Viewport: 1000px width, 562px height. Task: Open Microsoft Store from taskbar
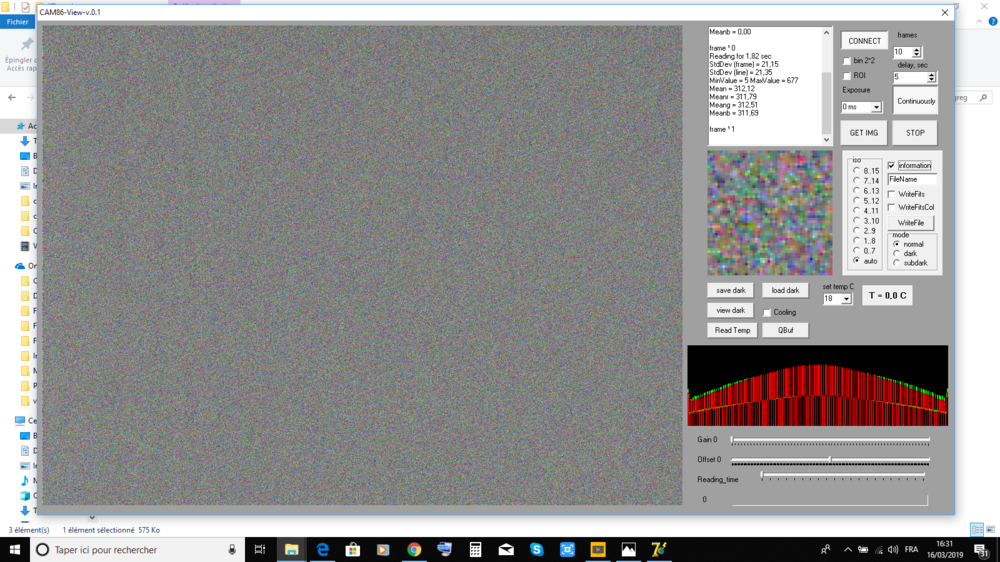point(353,549)
